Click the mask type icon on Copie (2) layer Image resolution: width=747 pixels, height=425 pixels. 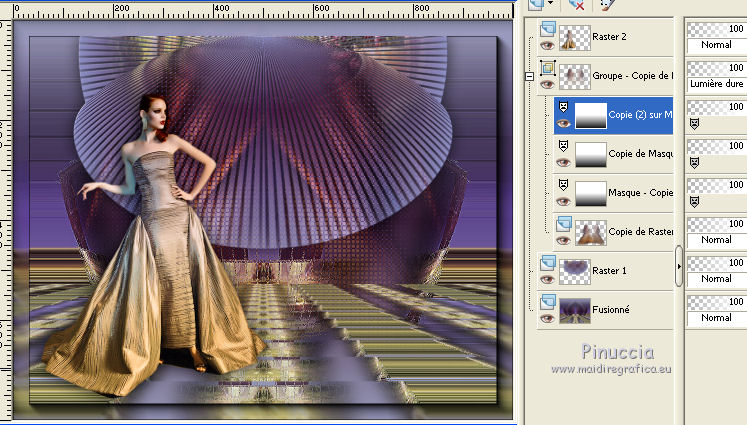(563, 107)
